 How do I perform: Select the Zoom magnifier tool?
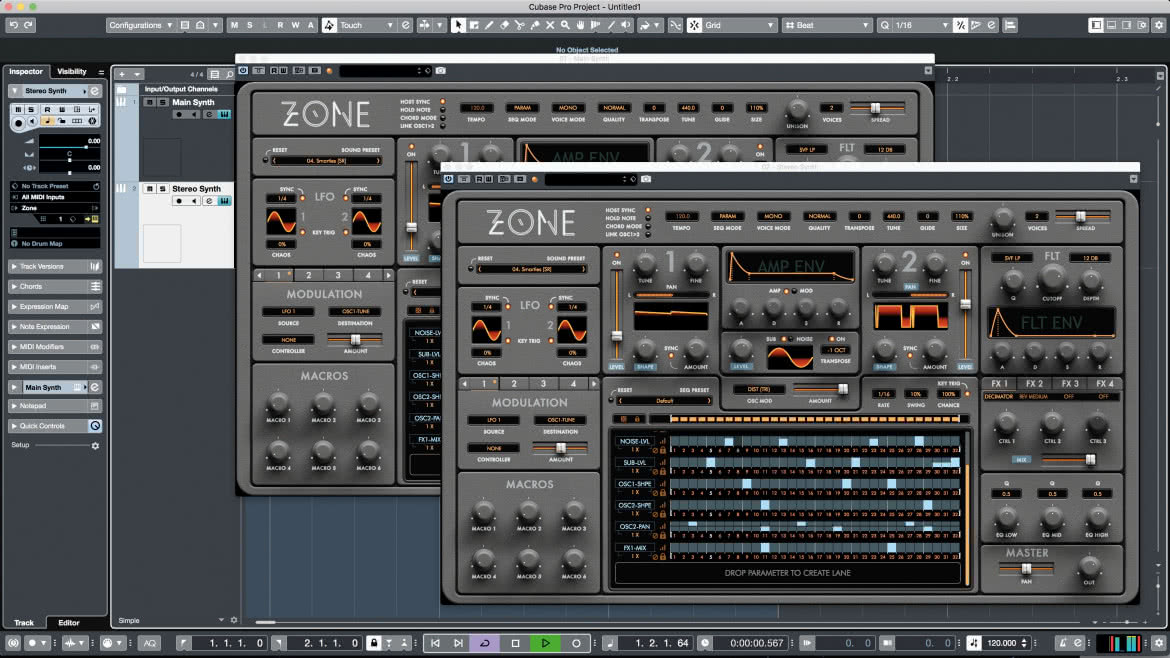point(566,25)
